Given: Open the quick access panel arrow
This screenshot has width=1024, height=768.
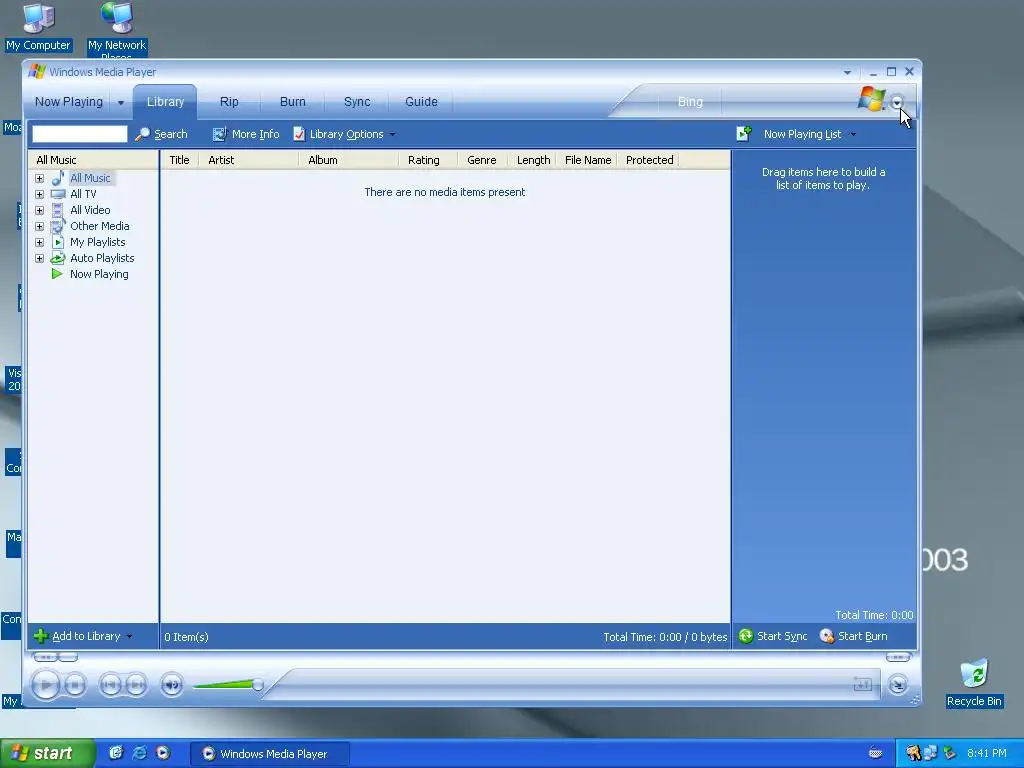Looking at the screenshot, I should click(897, 102).
